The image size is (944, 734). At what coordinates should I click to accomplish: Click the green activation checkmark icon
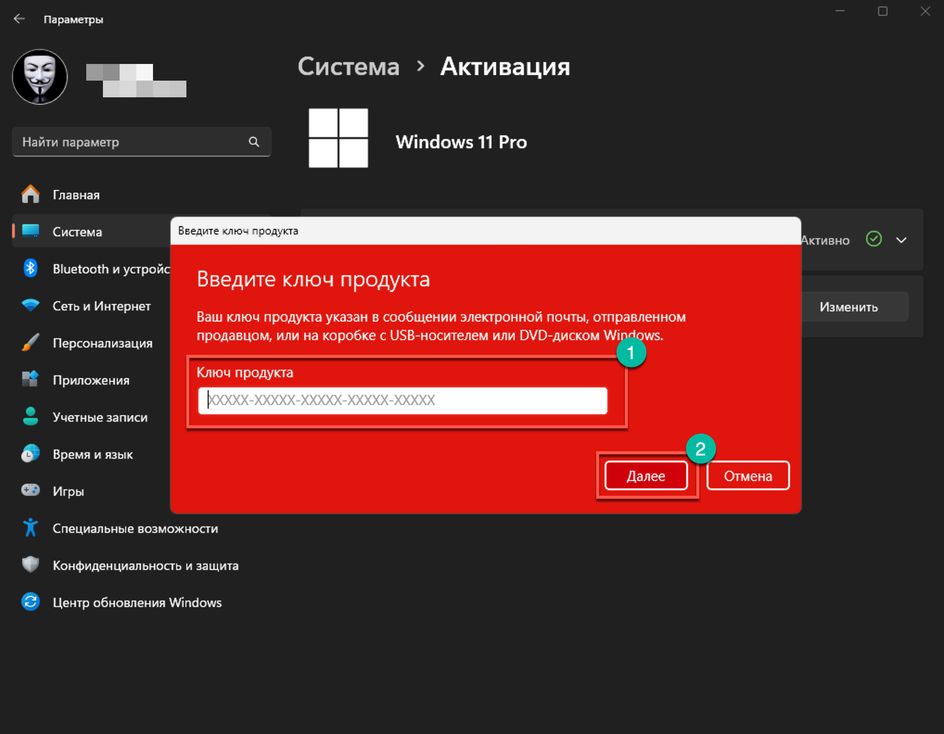[x=874, y=239]
